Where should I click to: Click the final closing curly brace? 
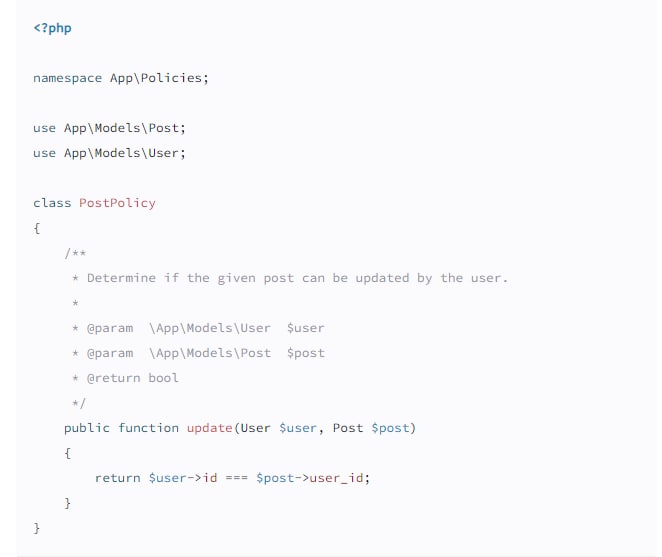(x=37, y=527)
